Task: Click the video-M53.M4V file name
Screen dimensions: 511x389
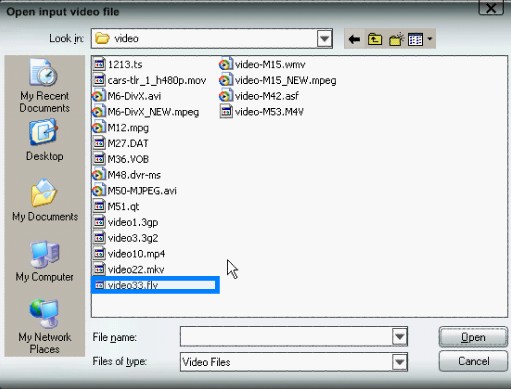Action: point(269,112)
